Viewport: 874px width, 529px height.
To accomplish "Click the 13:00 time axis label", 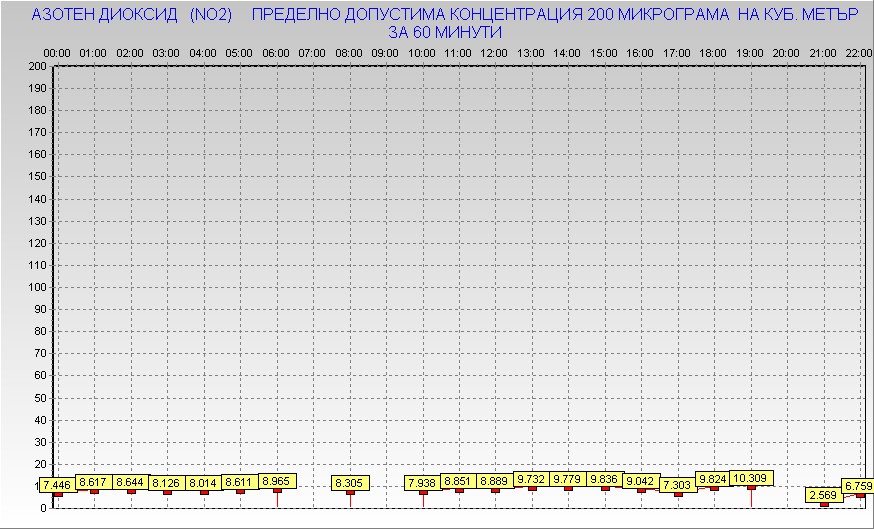I will (x=531, y=52).
